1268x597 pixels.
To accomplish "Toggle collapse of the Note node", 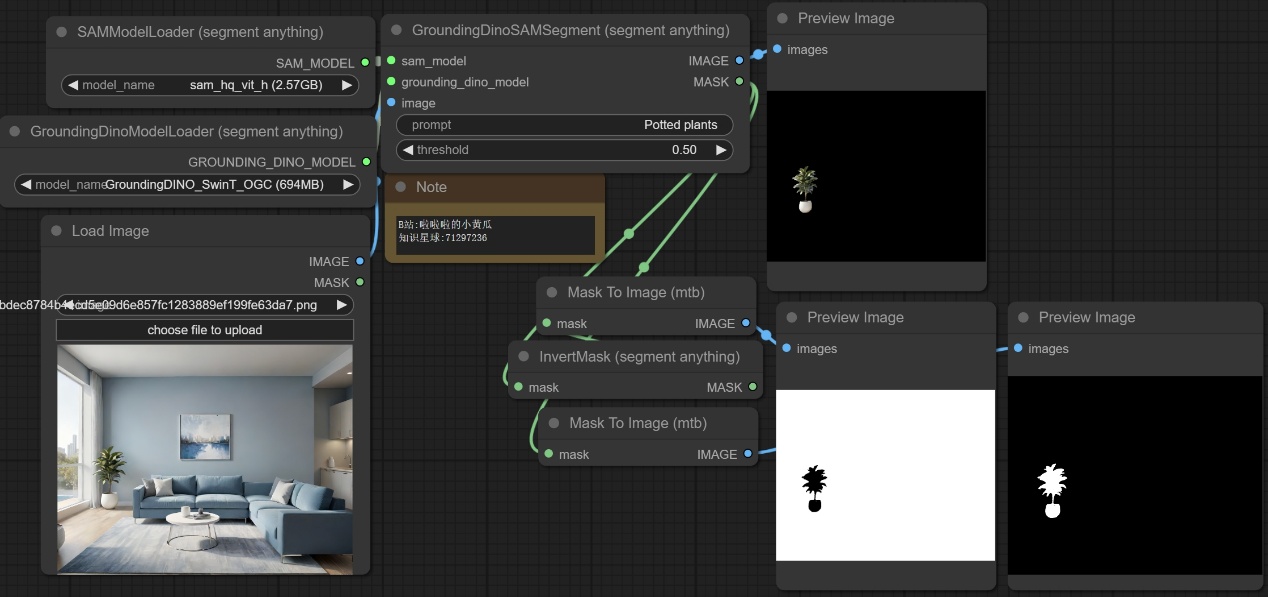I will coord(401,187).
